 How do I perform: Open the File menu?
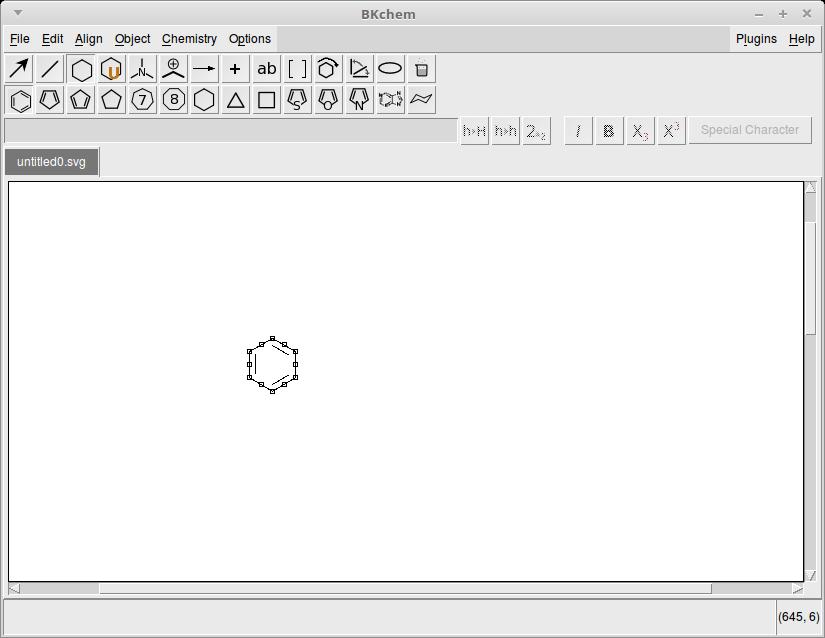click(x=20, y=39)
